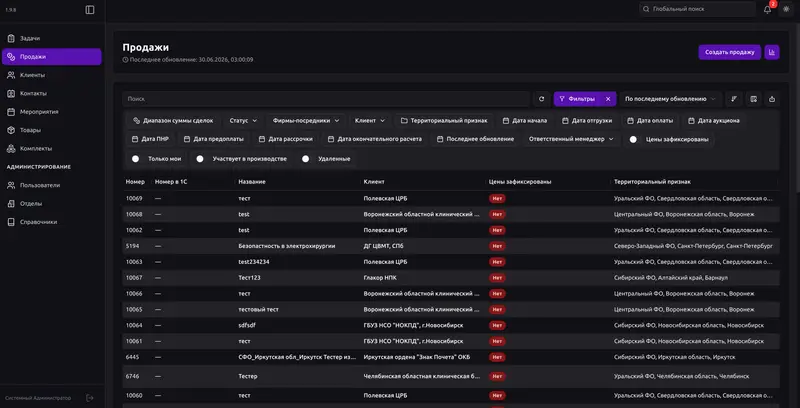Viewport: 800px width, 408px height.
Task: Open Территориальный признак filter
Action: [444, 121]
